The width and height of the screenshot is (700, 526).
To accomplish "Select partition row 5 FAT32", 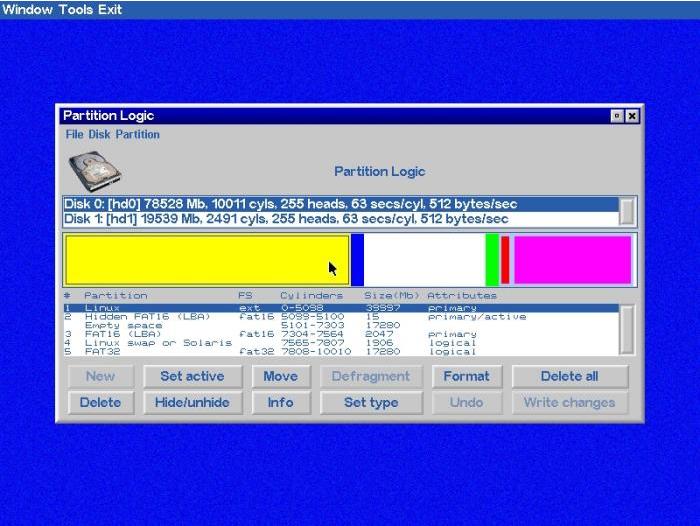I will (341, 351).
